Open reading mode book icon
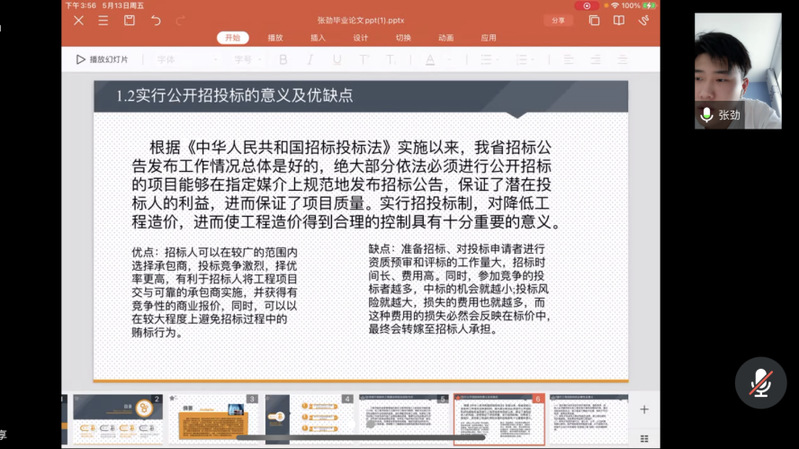This screenshot has width=799, height=449. point(619,20)
